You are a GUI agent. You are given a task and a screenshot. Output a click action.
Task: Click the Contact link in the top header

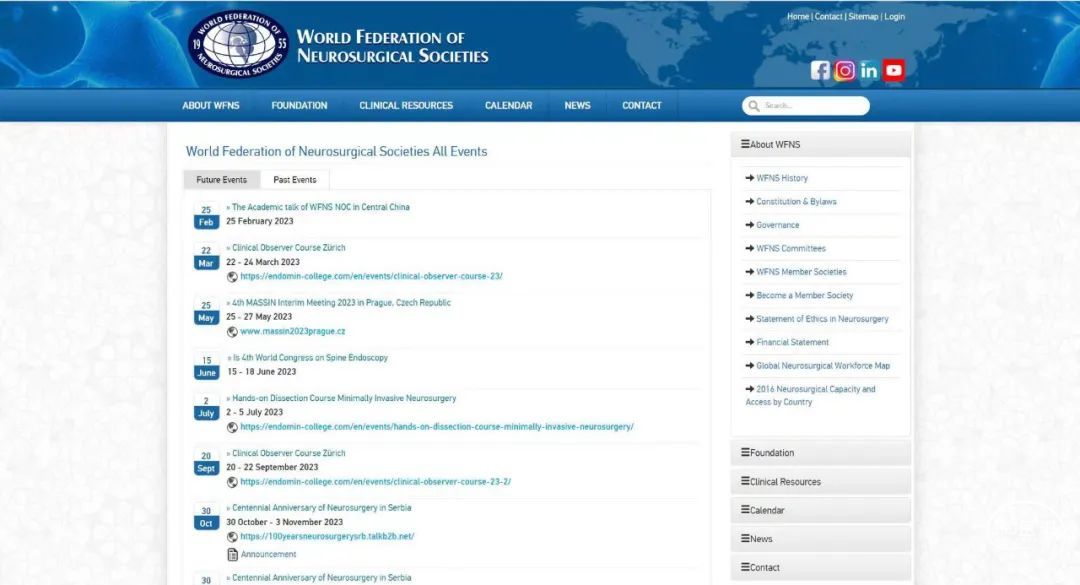click(828, 17)
